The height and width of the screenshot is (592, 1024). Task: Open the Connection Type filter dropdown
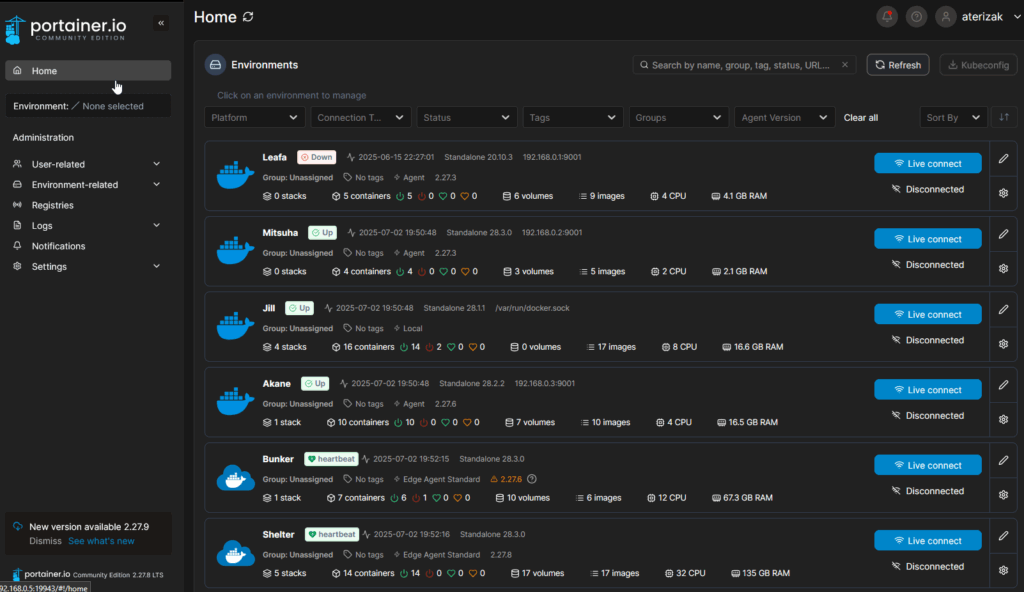(360, 118)
